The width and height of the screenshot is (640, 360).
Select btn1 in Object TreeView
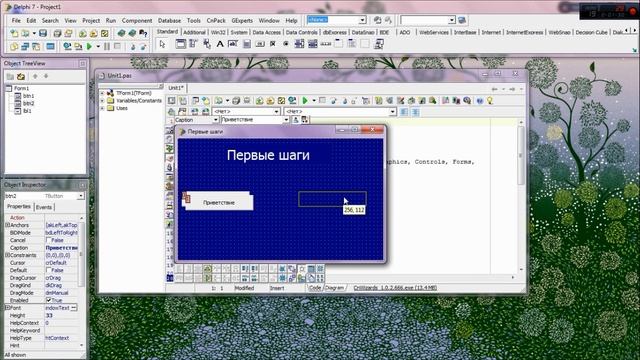pos(29,96)
